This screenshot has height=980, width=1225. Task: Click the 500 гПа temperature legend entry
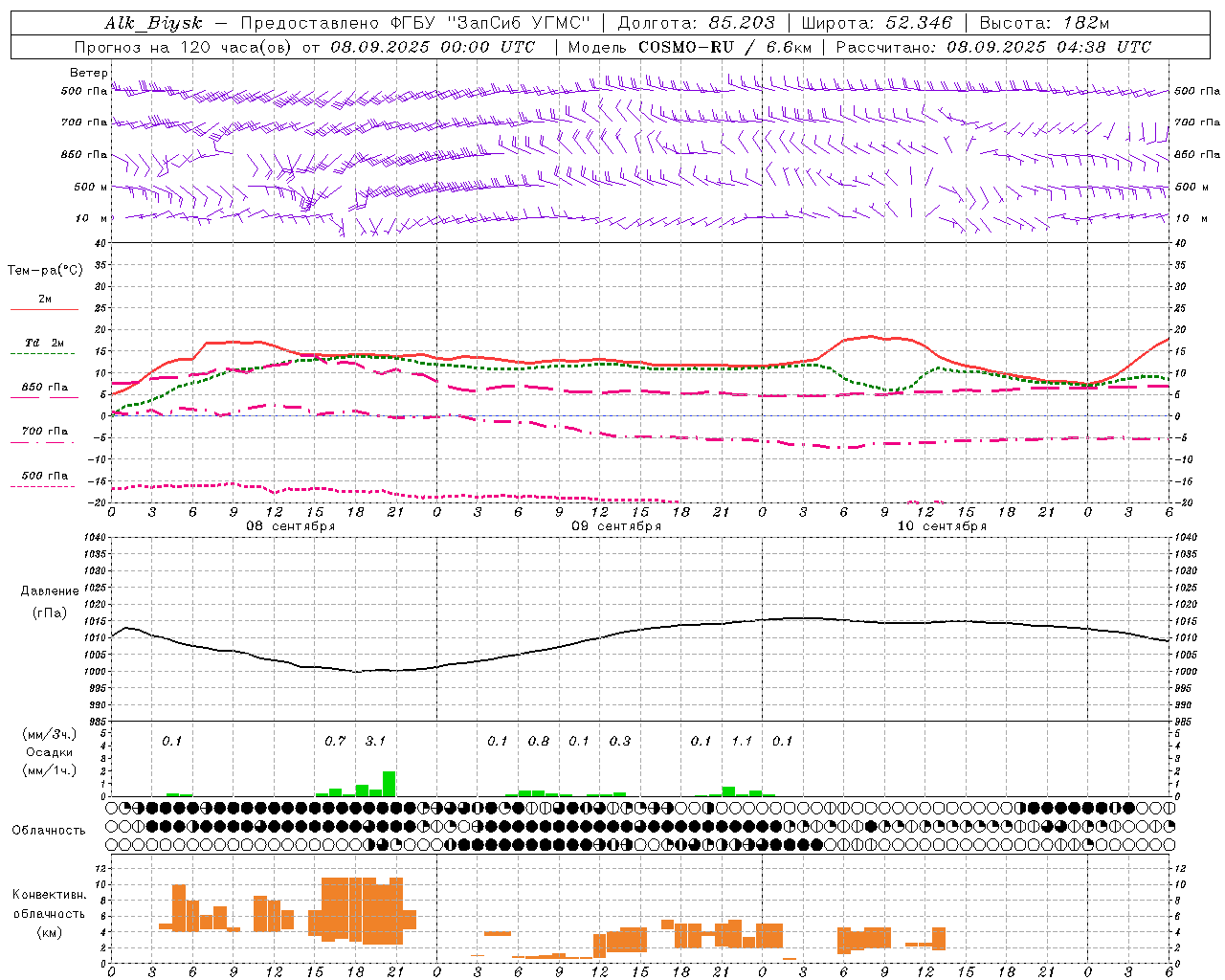pos(44,476)
